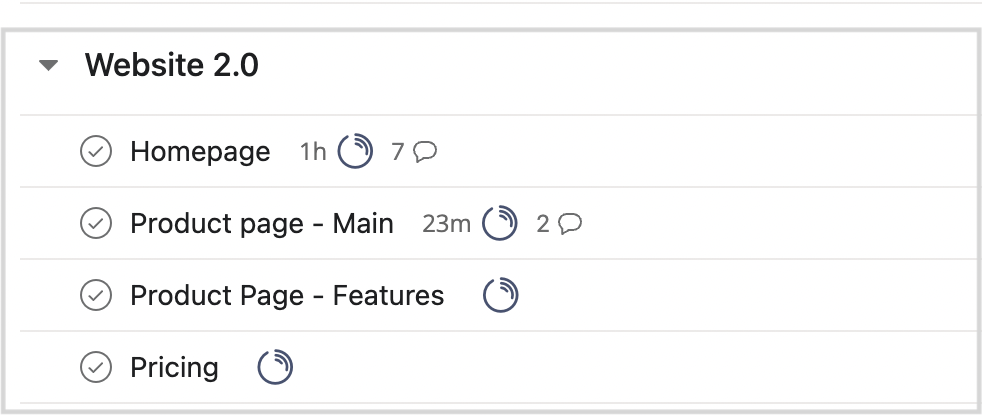Start timer icon on Product Page - Features
Image resolution: width=982 pixels, height=416 pixels.
500,295
